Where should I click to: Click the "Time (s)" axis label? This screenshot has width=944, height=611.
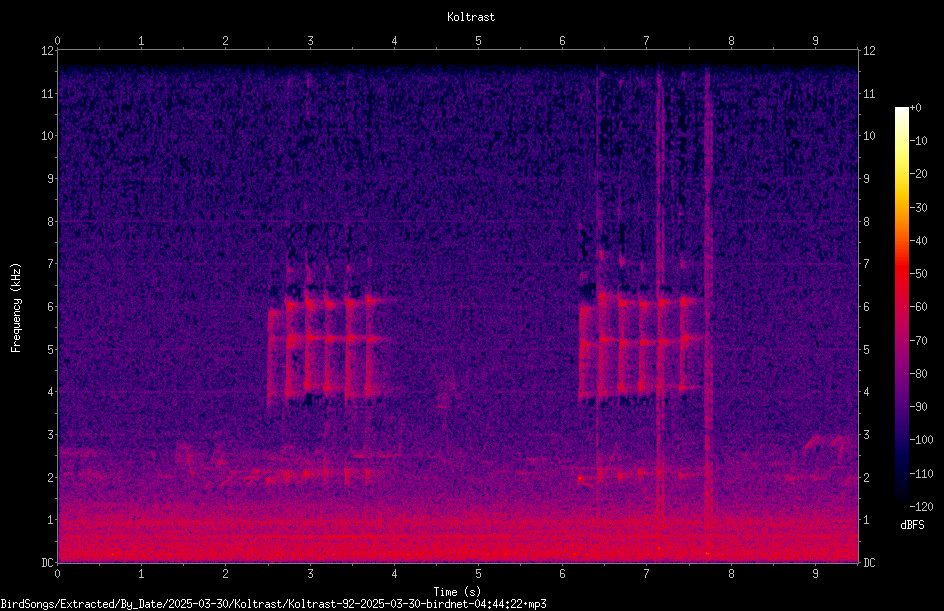pyautogui.click(x=457, y=592)
